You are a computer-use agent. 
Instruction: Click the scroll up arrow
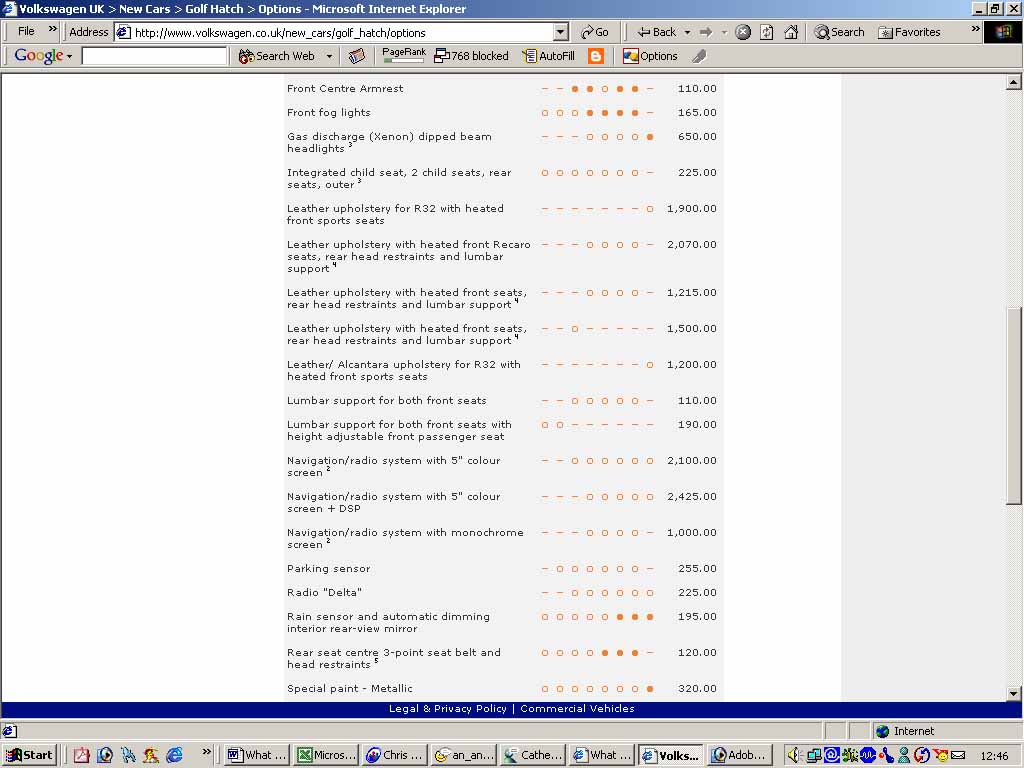coord(1014,82)
